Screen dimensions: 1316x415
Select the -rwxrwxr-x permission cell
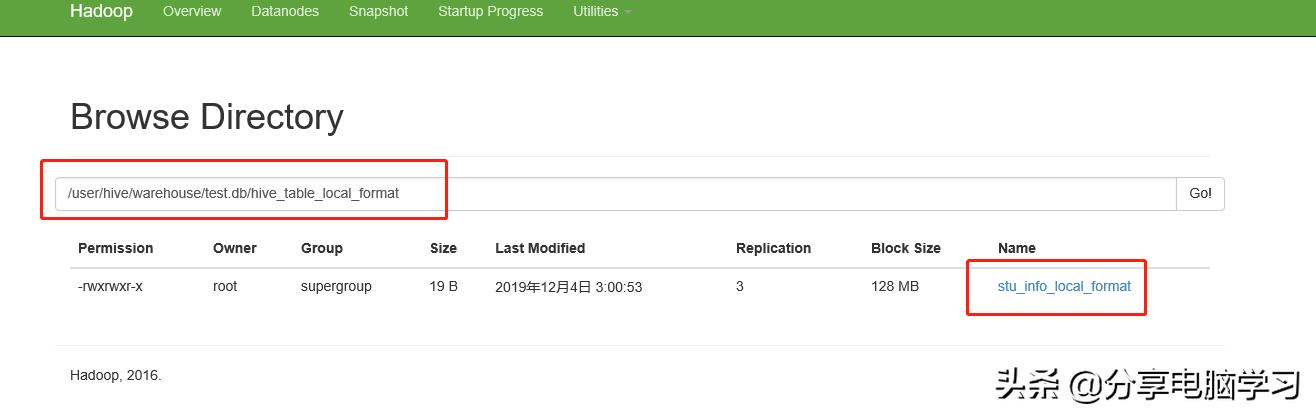click(111, 286)
